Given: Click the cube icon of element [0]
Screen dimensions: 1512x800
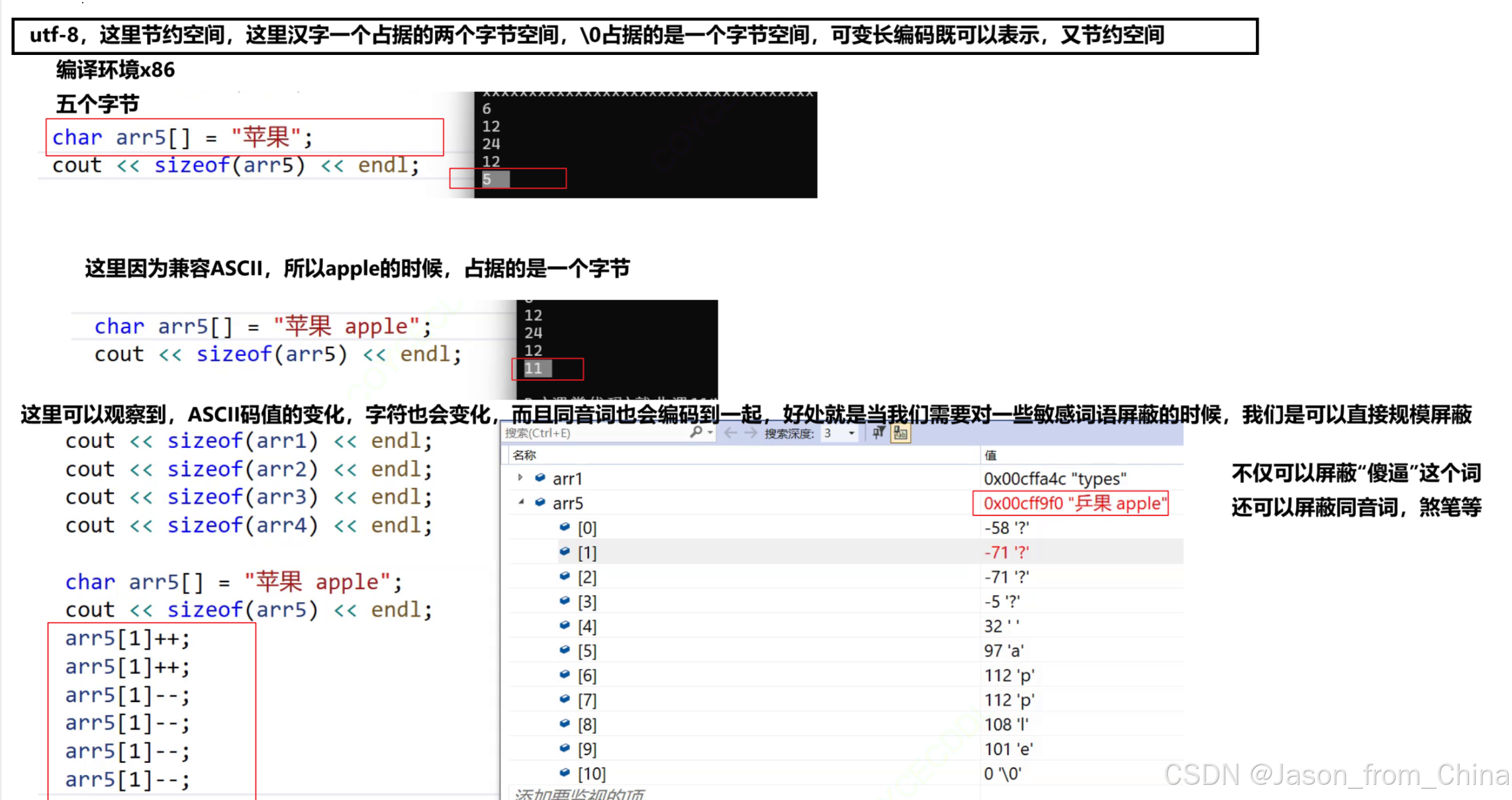Looking at the screenshot, I should (x=565, y=527).
